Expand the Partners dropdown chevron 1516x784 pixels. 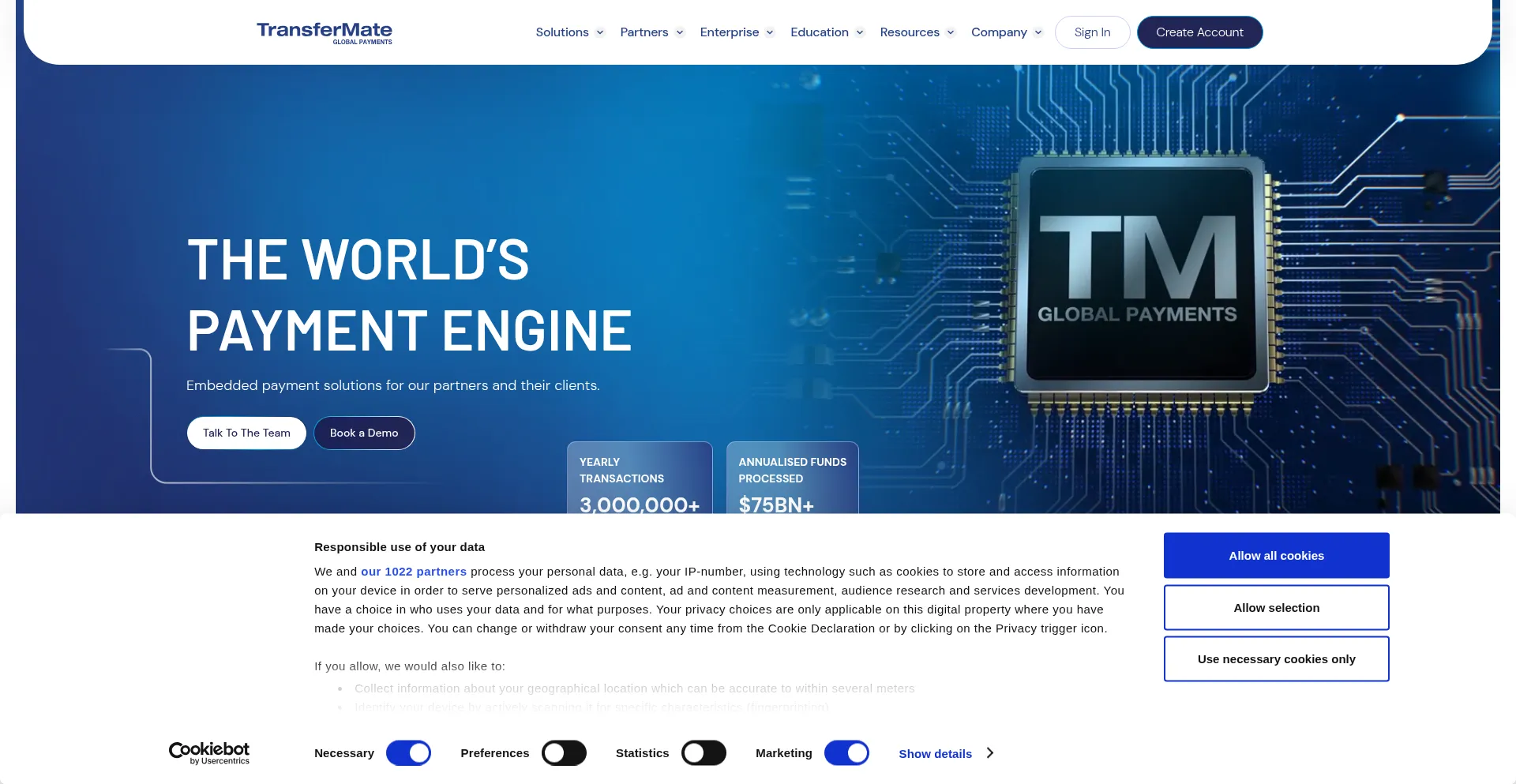click(680, 32)
